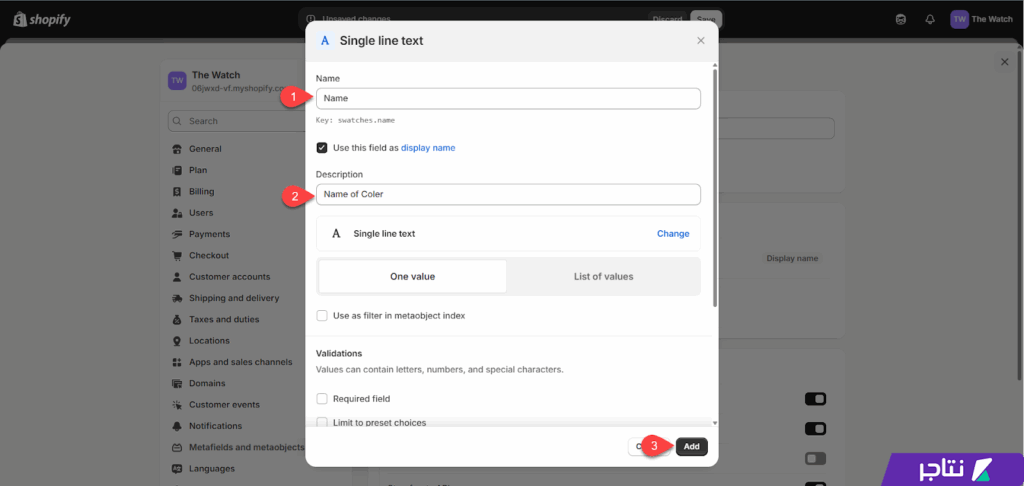This screenshot has height=486, width=1024.
Task: Open the display name link
Action: (428, 148)
